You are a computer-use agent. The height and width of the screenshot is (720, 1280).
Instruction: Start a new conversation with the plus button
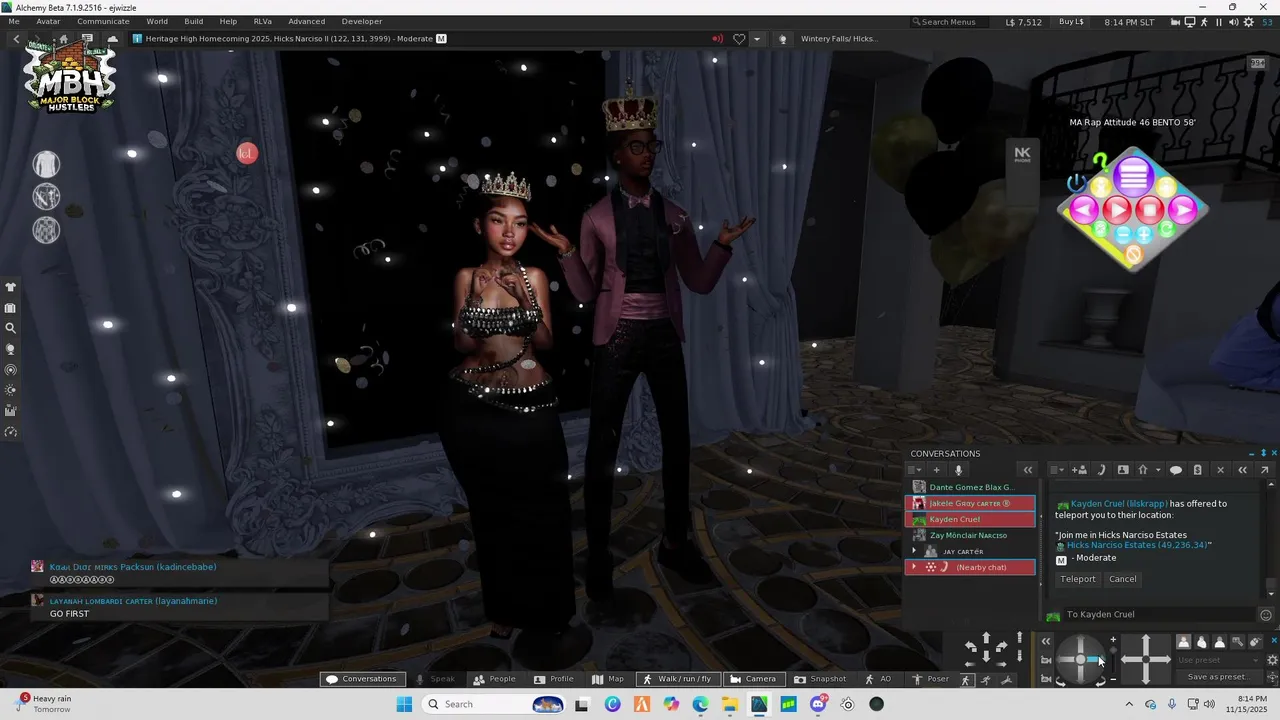(x=937, y=470)
